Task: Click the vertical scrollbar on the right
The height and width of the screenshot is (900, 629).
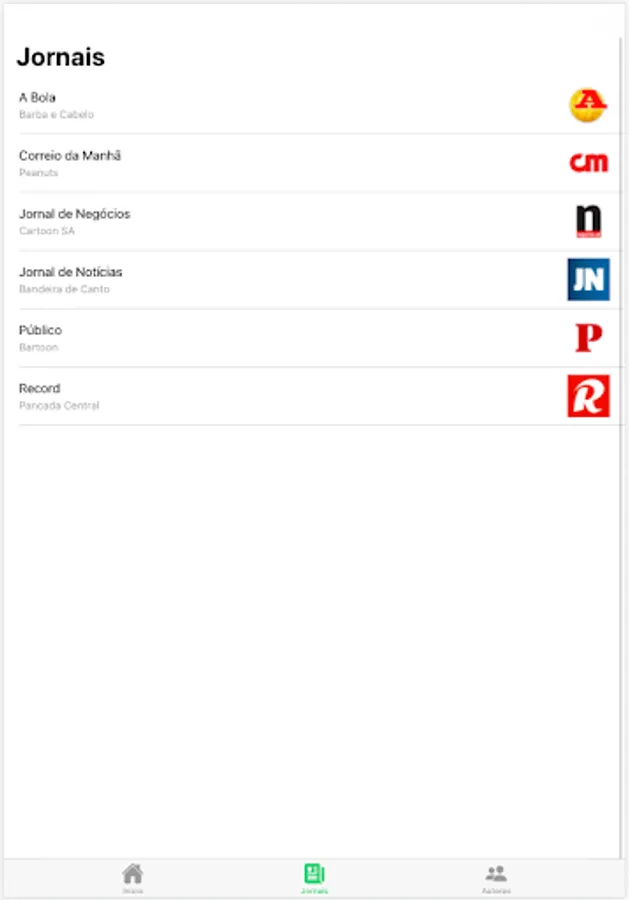Action: point(621,448)
